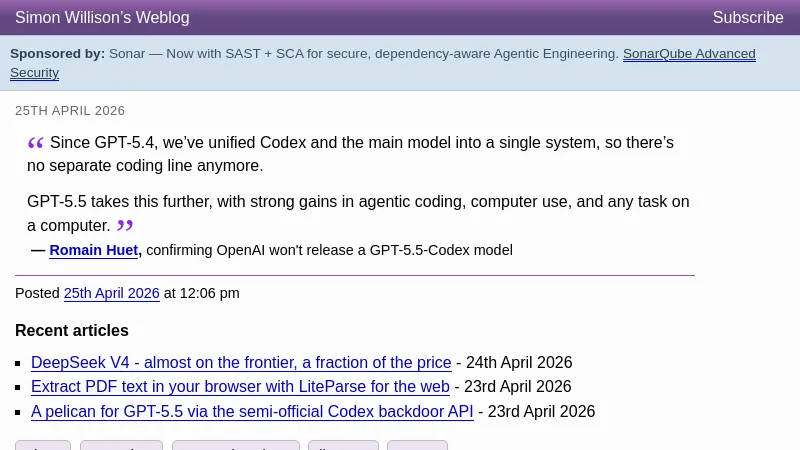The image size is (800, 450).
Task: Open the posted date link 25th April 2026
Action: pyautogui.click(x=111, y=293)
